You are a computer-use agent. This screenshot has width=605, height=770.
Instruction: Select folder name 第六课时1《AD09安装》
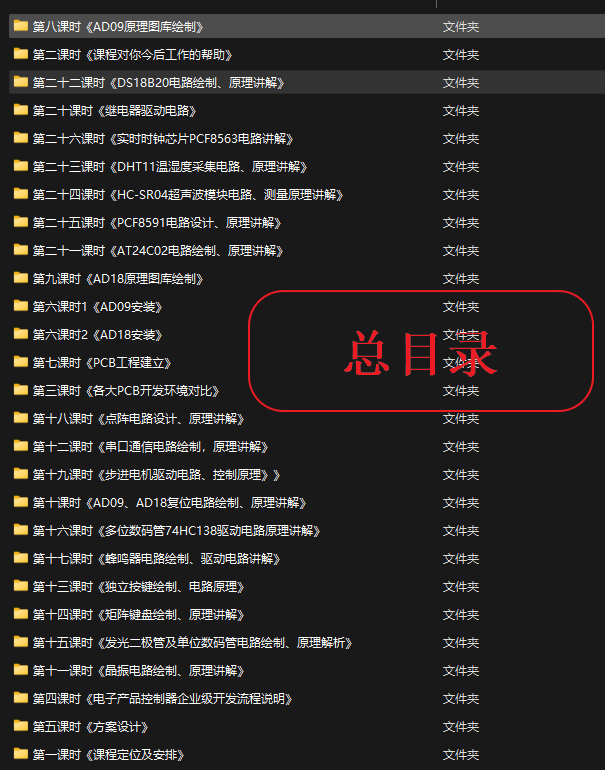click(98, 306)
